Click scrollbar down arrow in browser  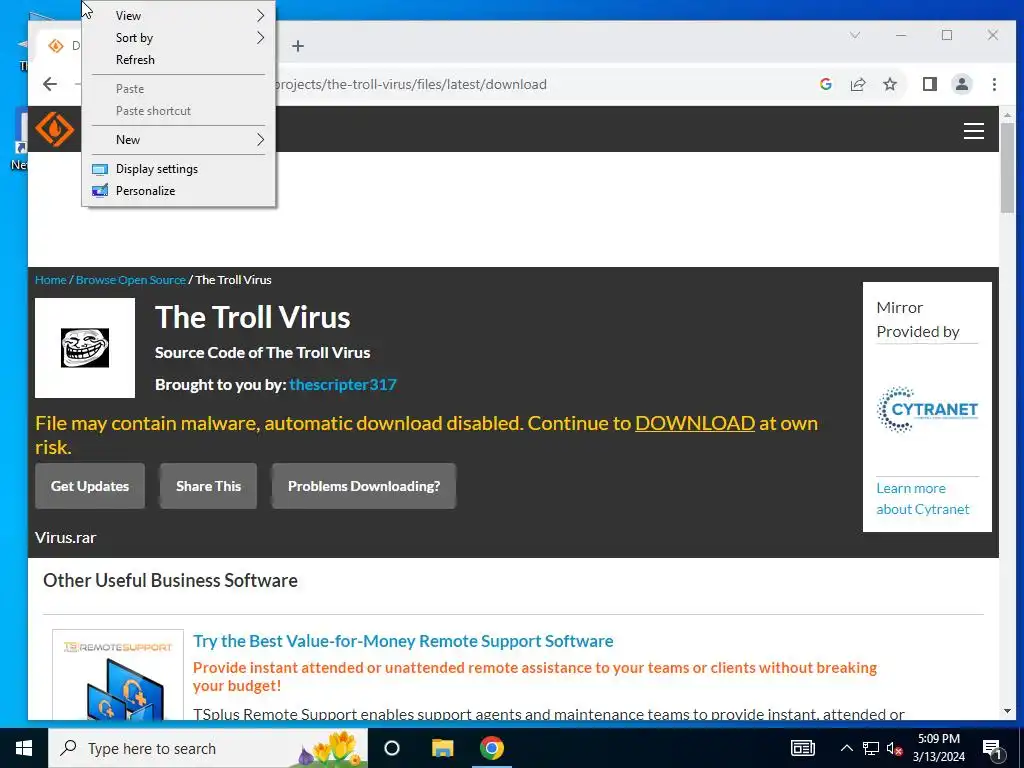pyautogui.click(x=1007, y=711)
